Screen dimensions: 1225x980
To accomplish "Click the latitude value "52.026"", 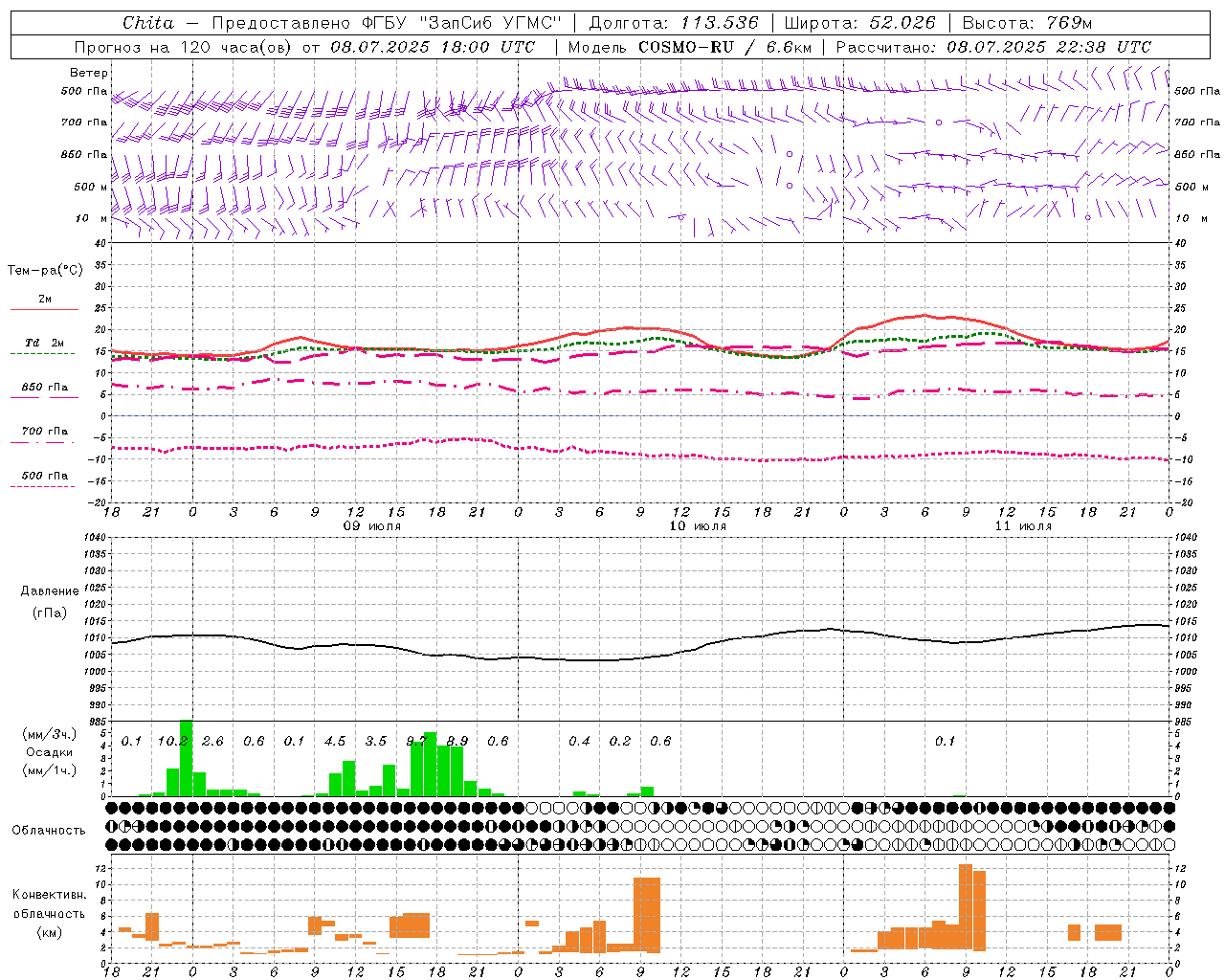I will 902,23.
